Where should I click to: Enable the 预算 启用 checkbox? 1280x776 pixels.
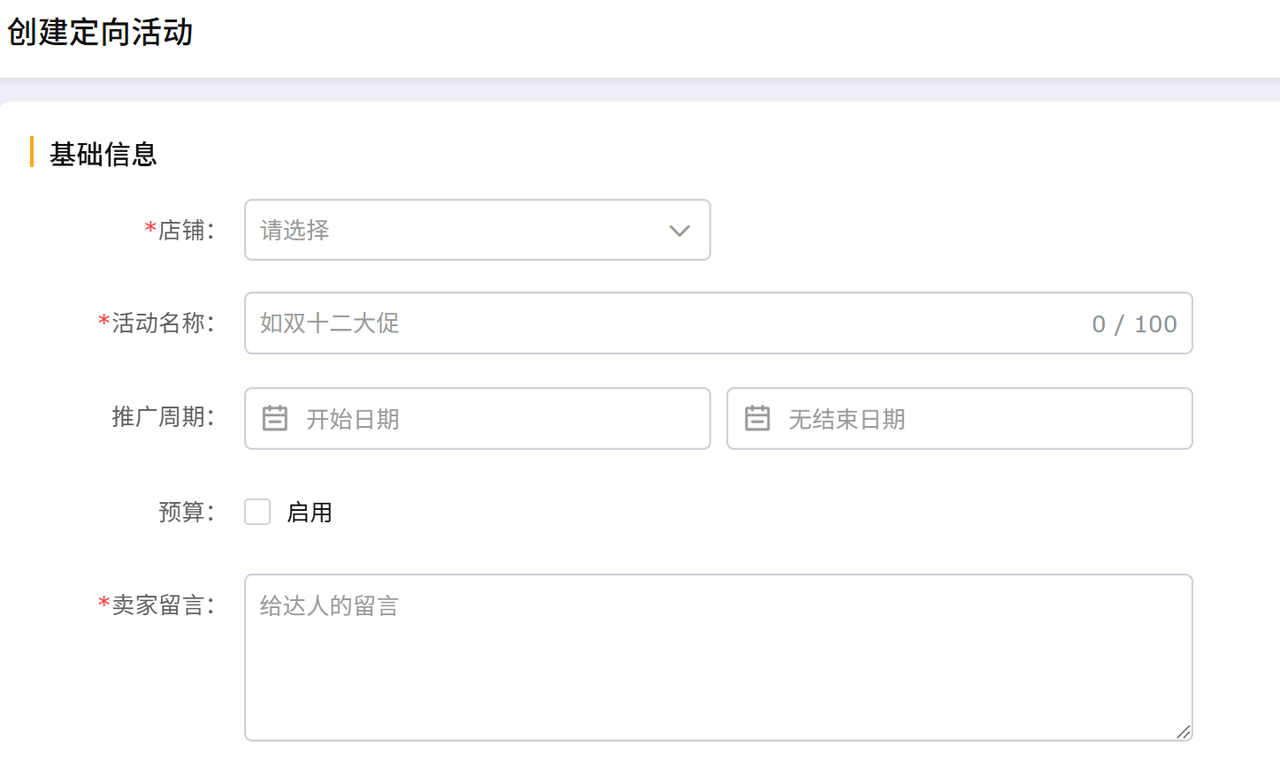258,512
